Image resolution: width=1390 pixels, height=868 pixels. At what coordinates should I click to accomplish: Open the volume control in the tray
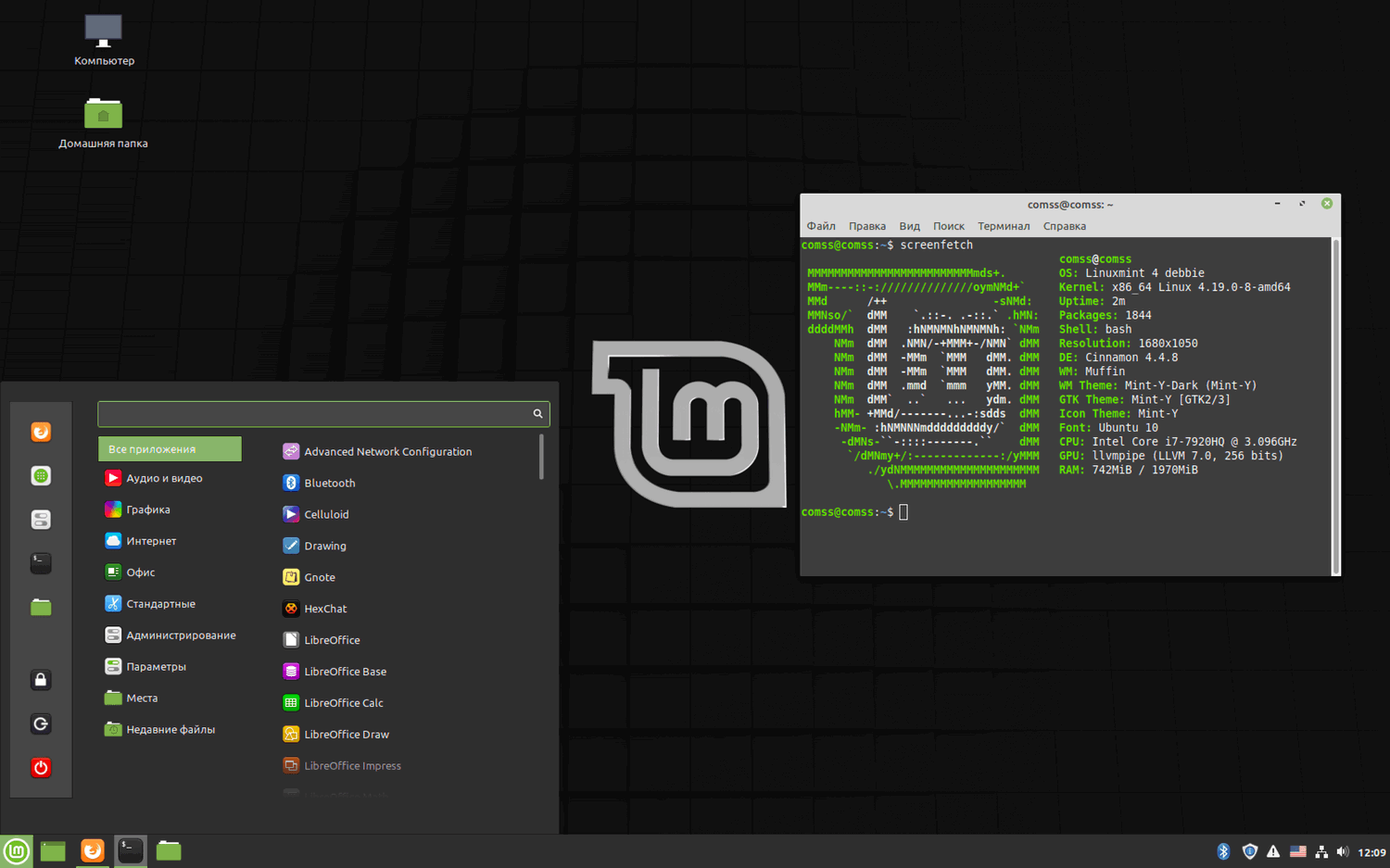(1342, 850)
